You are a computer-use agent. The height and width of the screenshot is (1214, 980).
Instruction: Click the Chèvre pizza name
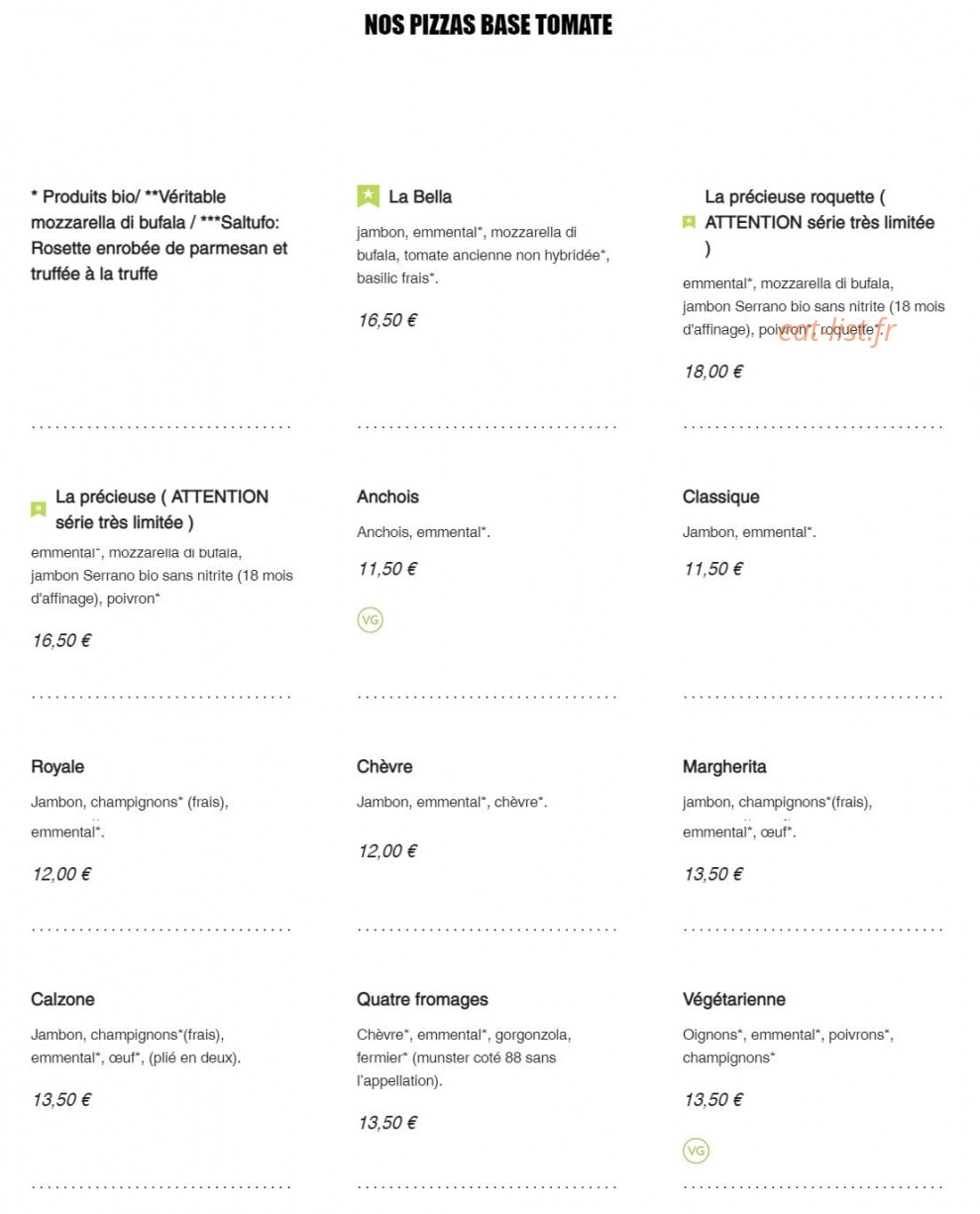384,766
